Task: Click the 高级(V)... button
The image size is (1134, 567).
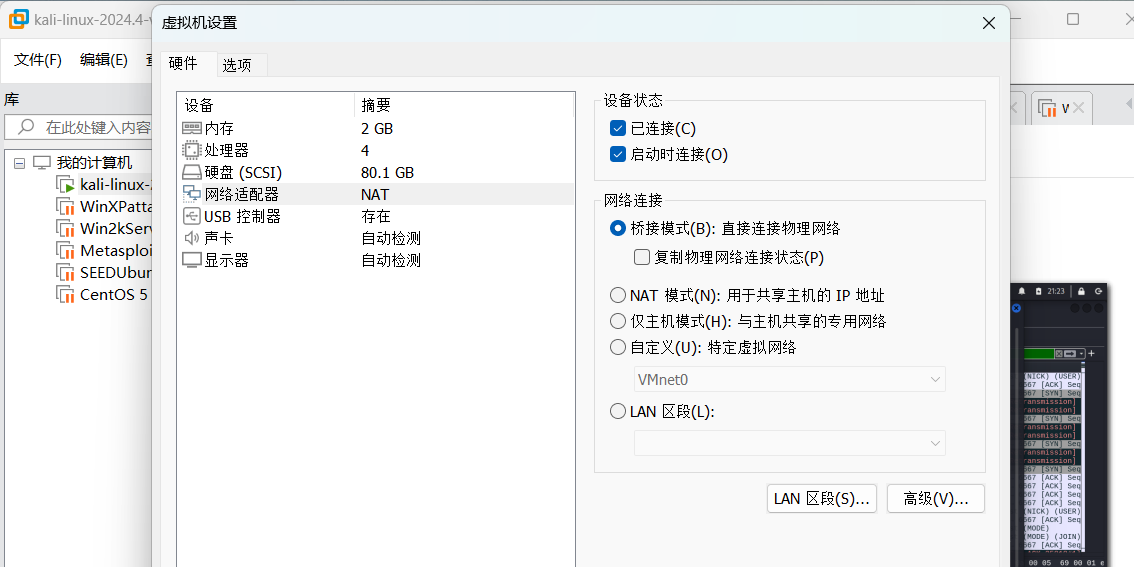Action: [x=936, y=499]
